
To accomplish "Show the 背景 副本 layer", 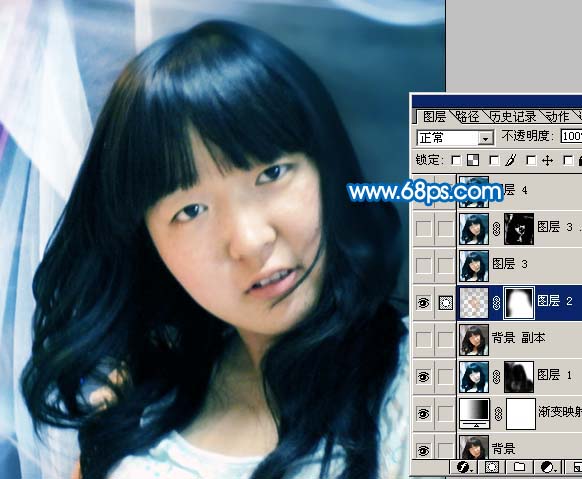I will pos(423,339).
